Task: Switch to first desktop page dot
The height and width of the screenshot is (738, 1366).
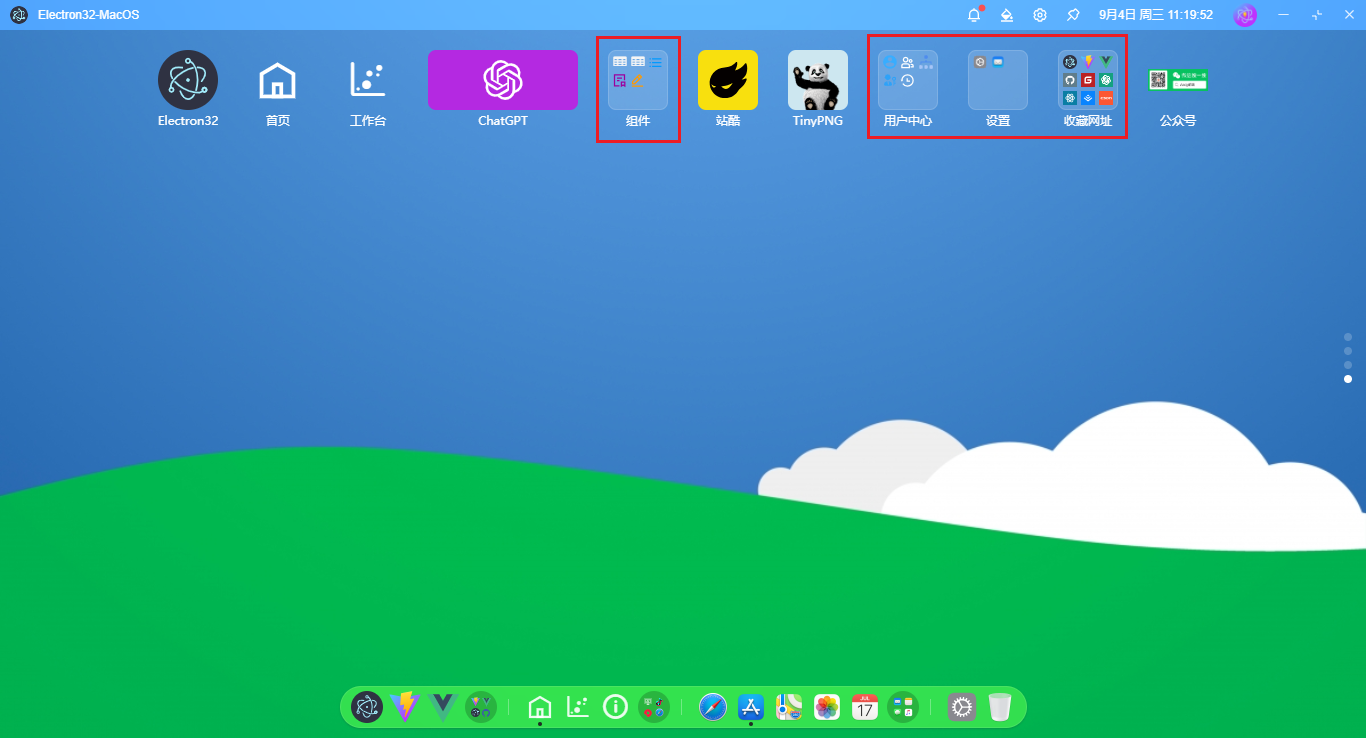Action: (1348, 337)
